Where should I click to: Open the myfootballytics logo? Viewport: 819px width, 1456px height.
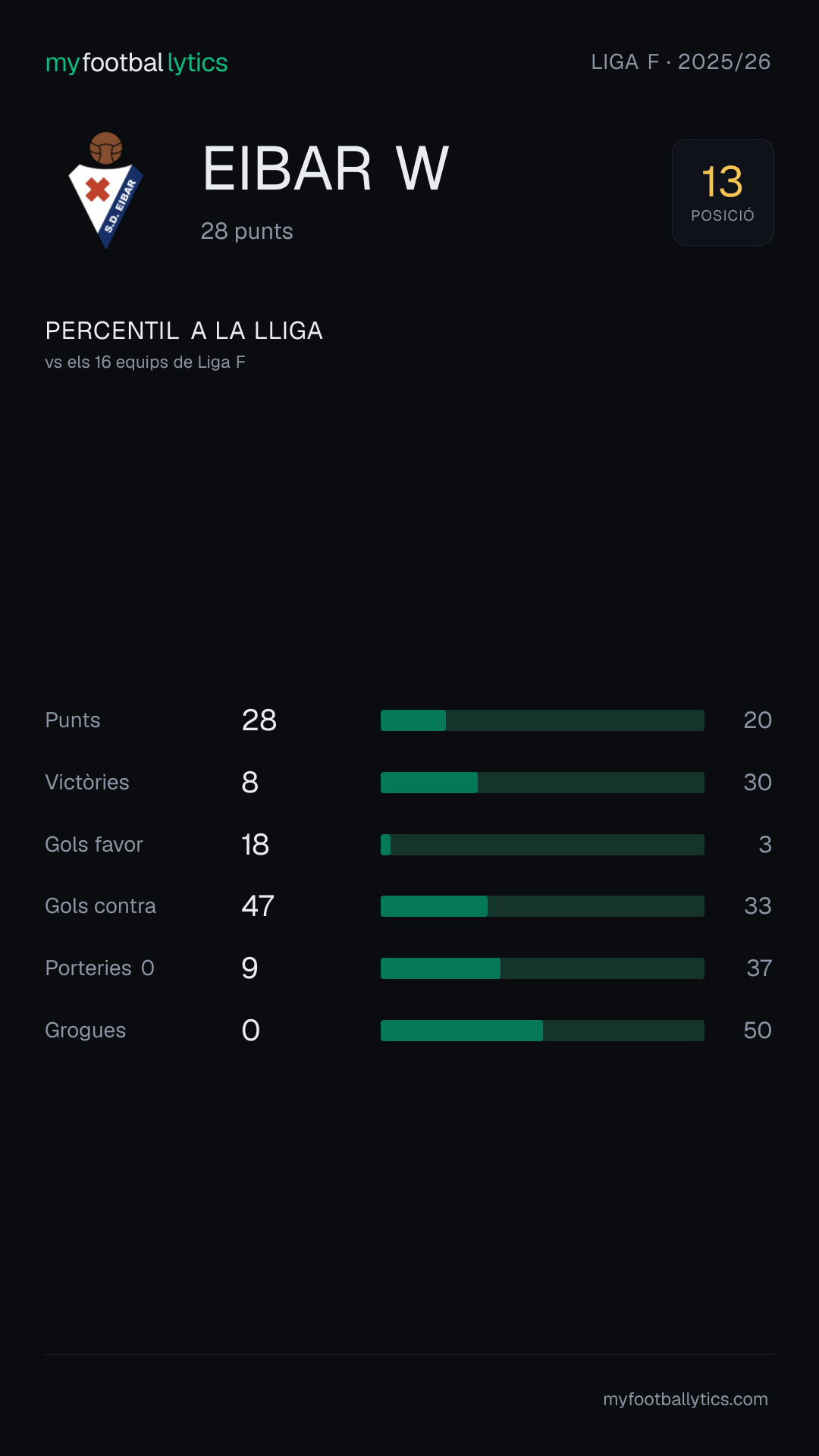pos(136,62)
